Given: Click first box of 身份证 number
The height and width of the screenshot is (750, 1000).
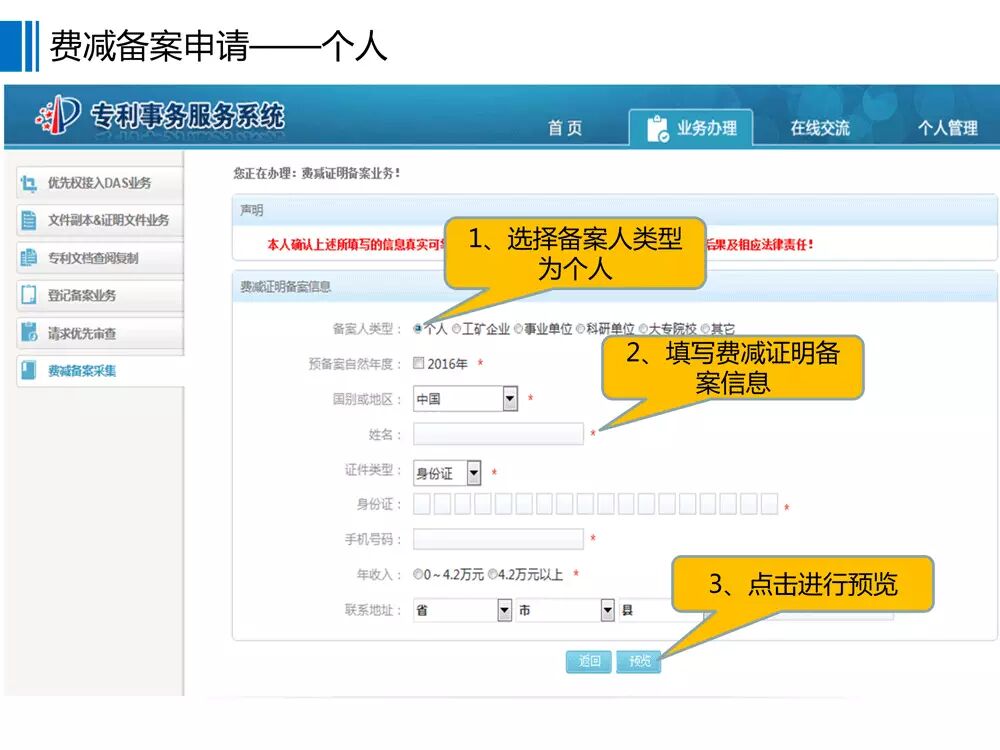Looking at the screenshot, I should click(x=422, y=504).
